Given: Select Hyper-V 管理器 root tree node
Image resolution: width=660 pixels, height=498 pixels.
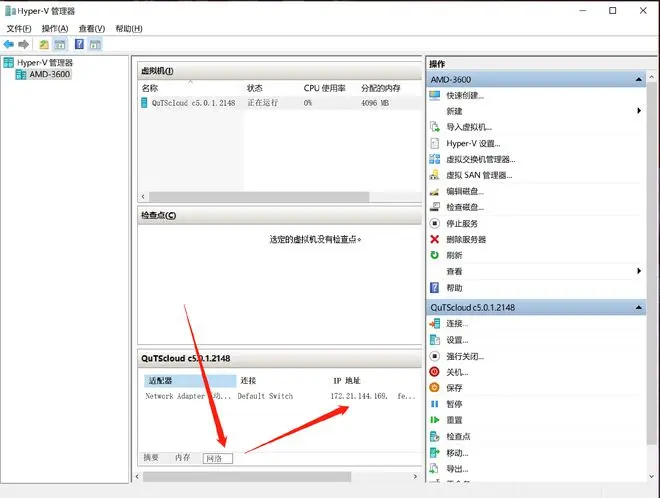Looking at the screenshot, I should 45,63.
